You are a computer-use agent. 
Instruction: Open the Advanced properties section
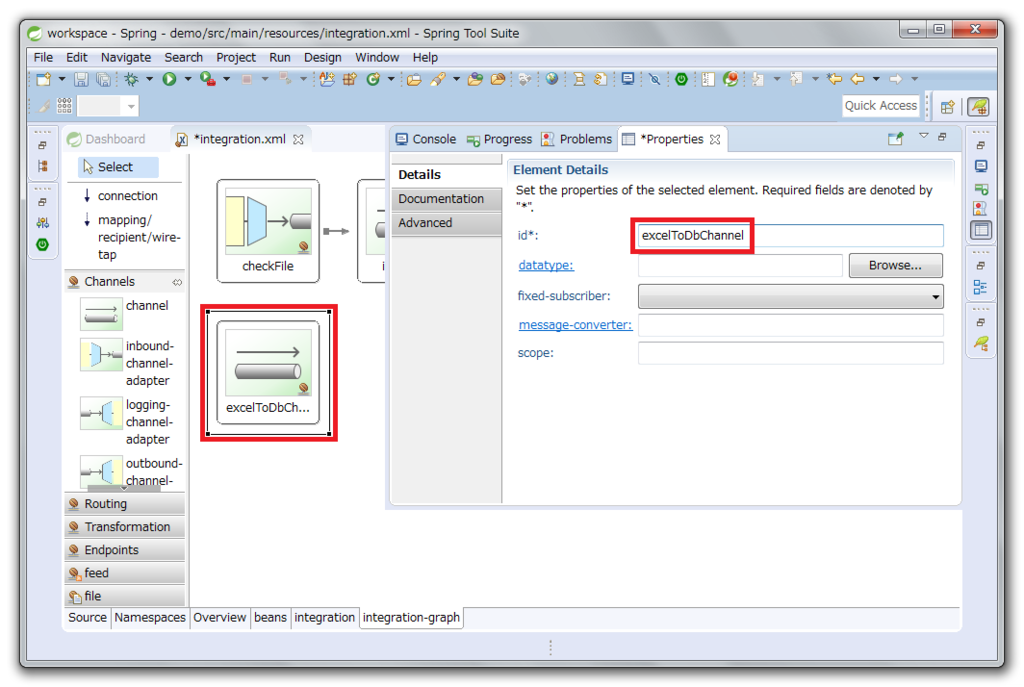pos(446,223)
